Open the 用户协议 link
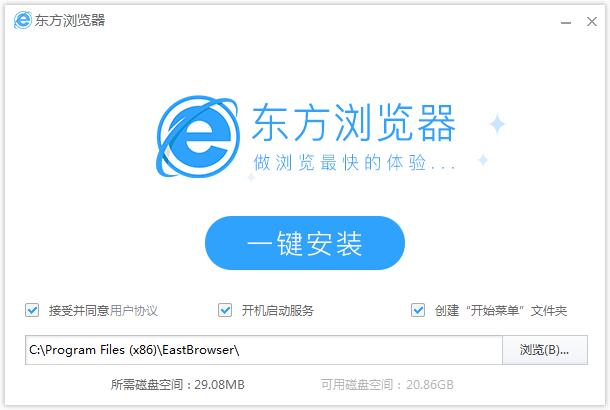Image resolution: width=610 pixels, height=410 pixels. coord(134,311)
